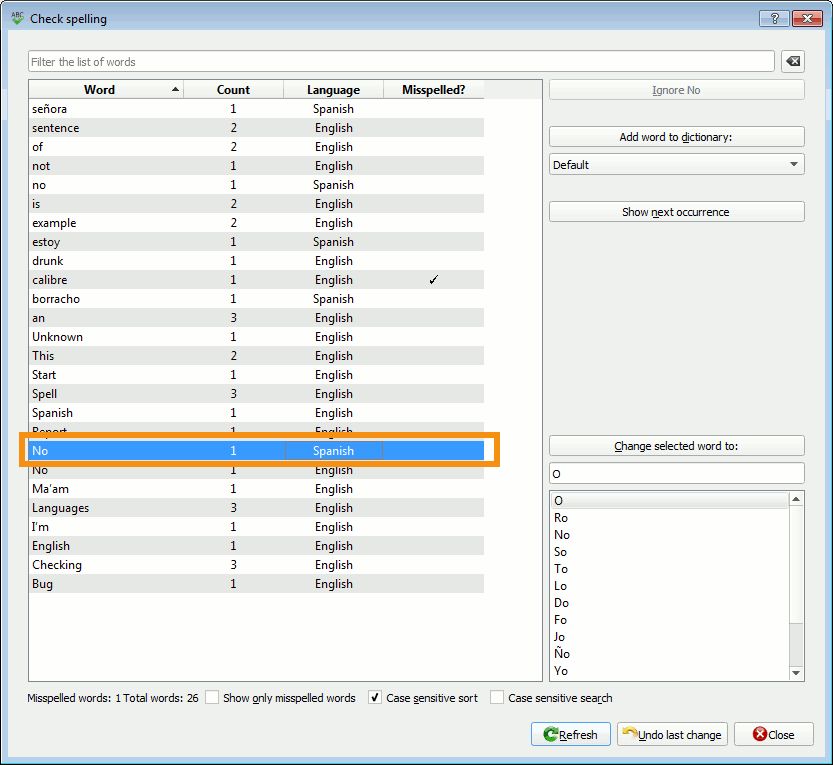Focus the replacement word field containing O

pyautogui.click(x=676, y=473)
